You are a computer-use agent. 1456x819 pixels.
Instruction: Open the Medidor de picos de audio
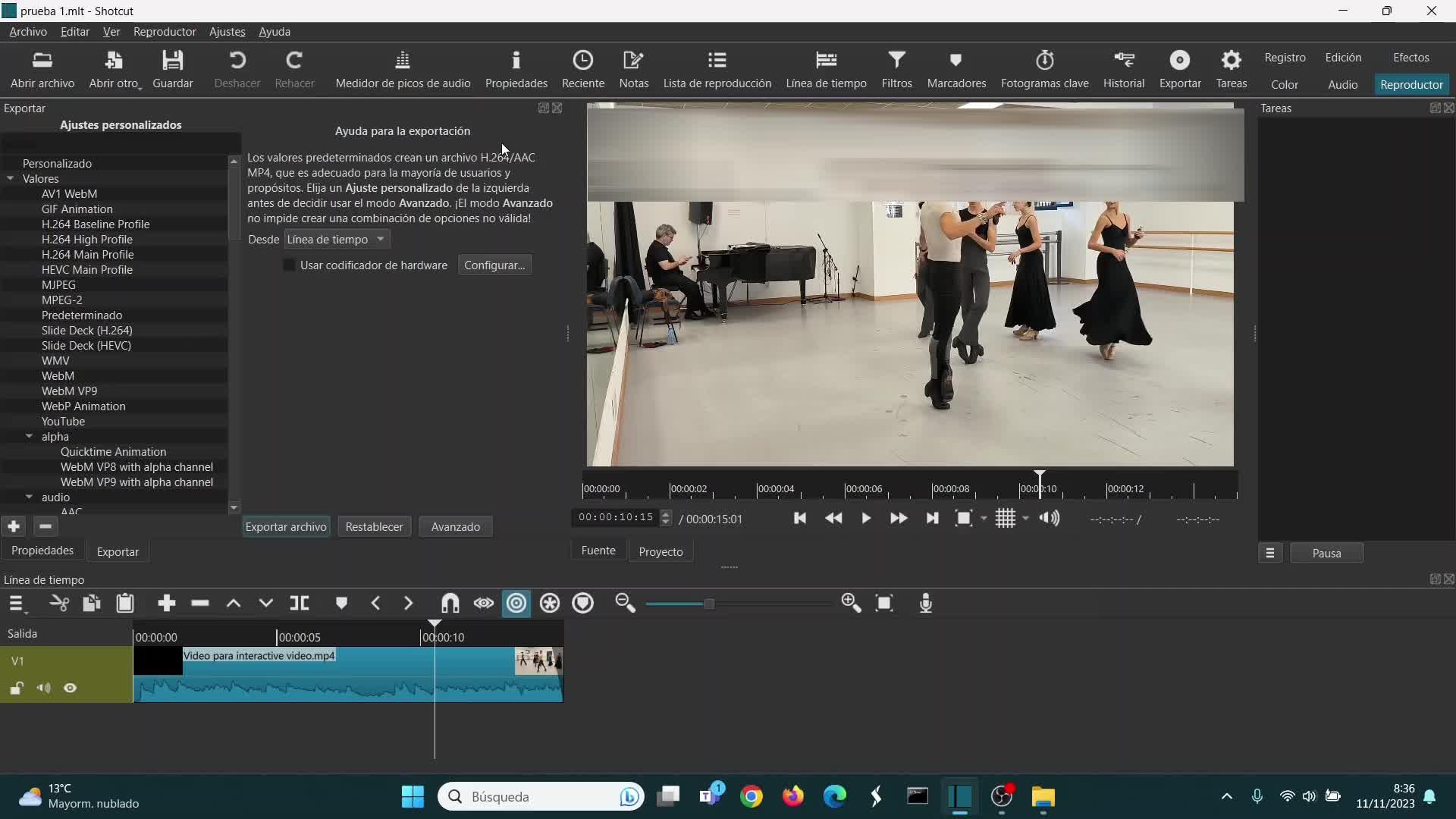point(403,69)
